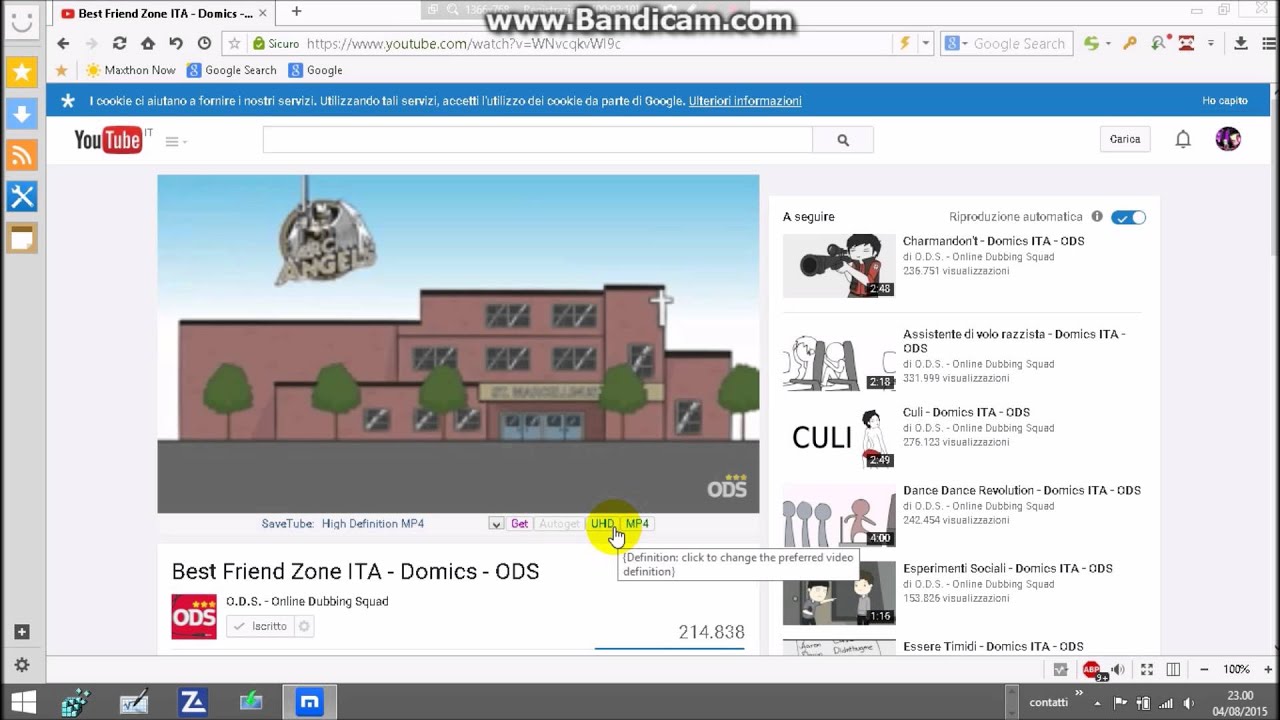Go back to previous page
The image size is (1280, 720).
pyautogui.click(x=63, y=43)
